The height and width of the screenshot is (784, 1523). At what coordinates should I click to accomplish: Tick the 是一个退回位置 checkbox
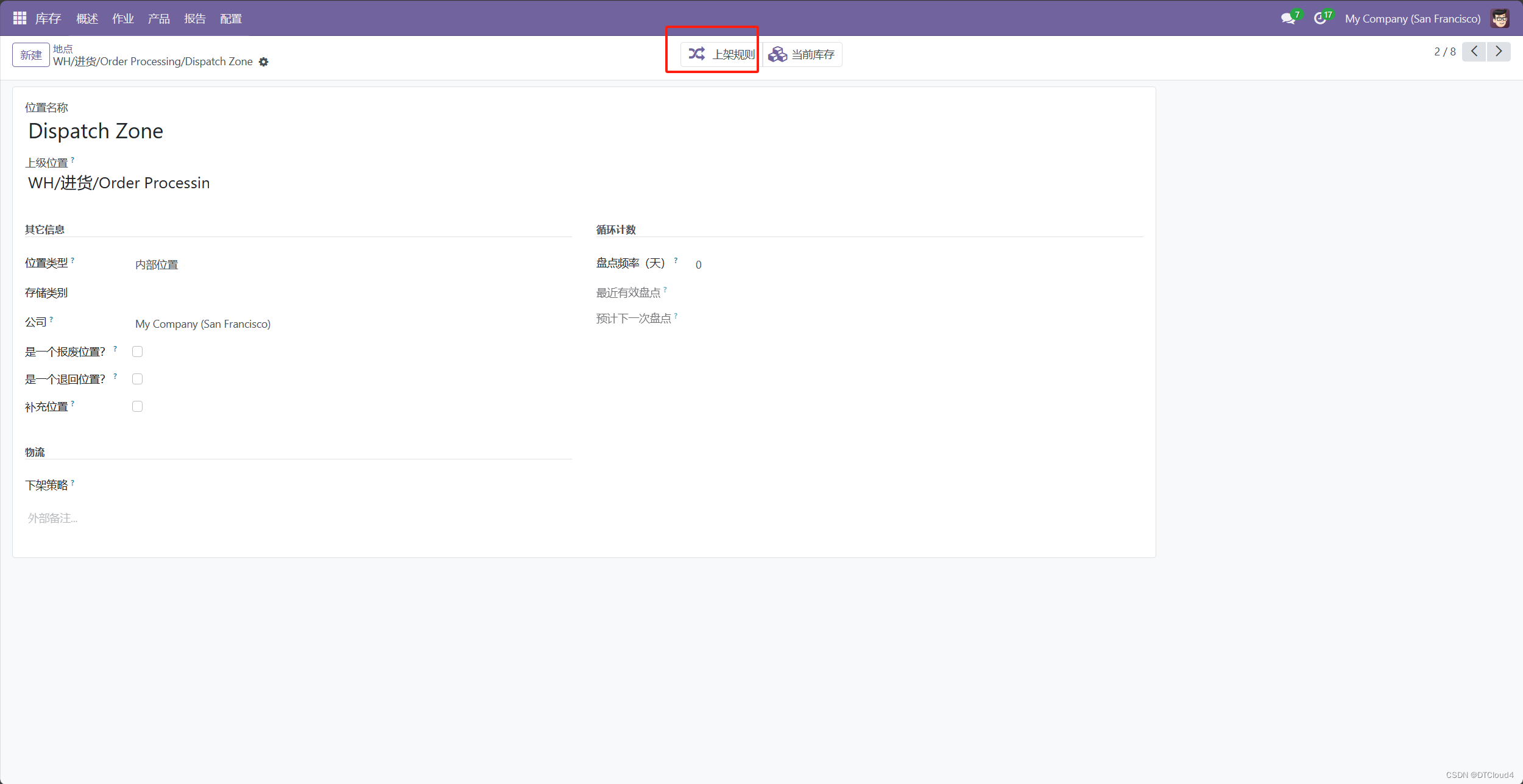coord(137,379)
